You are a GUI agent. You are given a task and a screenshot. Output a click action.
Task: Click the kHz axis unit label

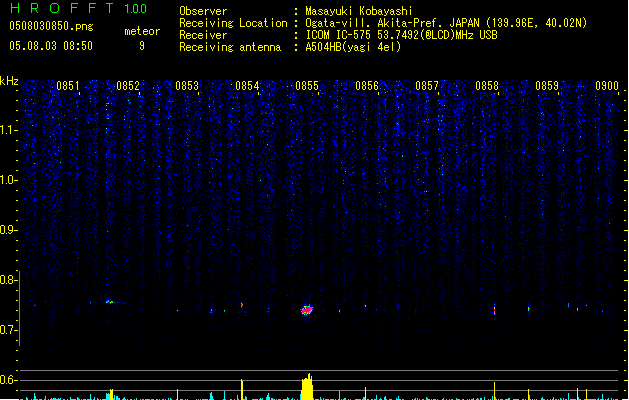9,81
